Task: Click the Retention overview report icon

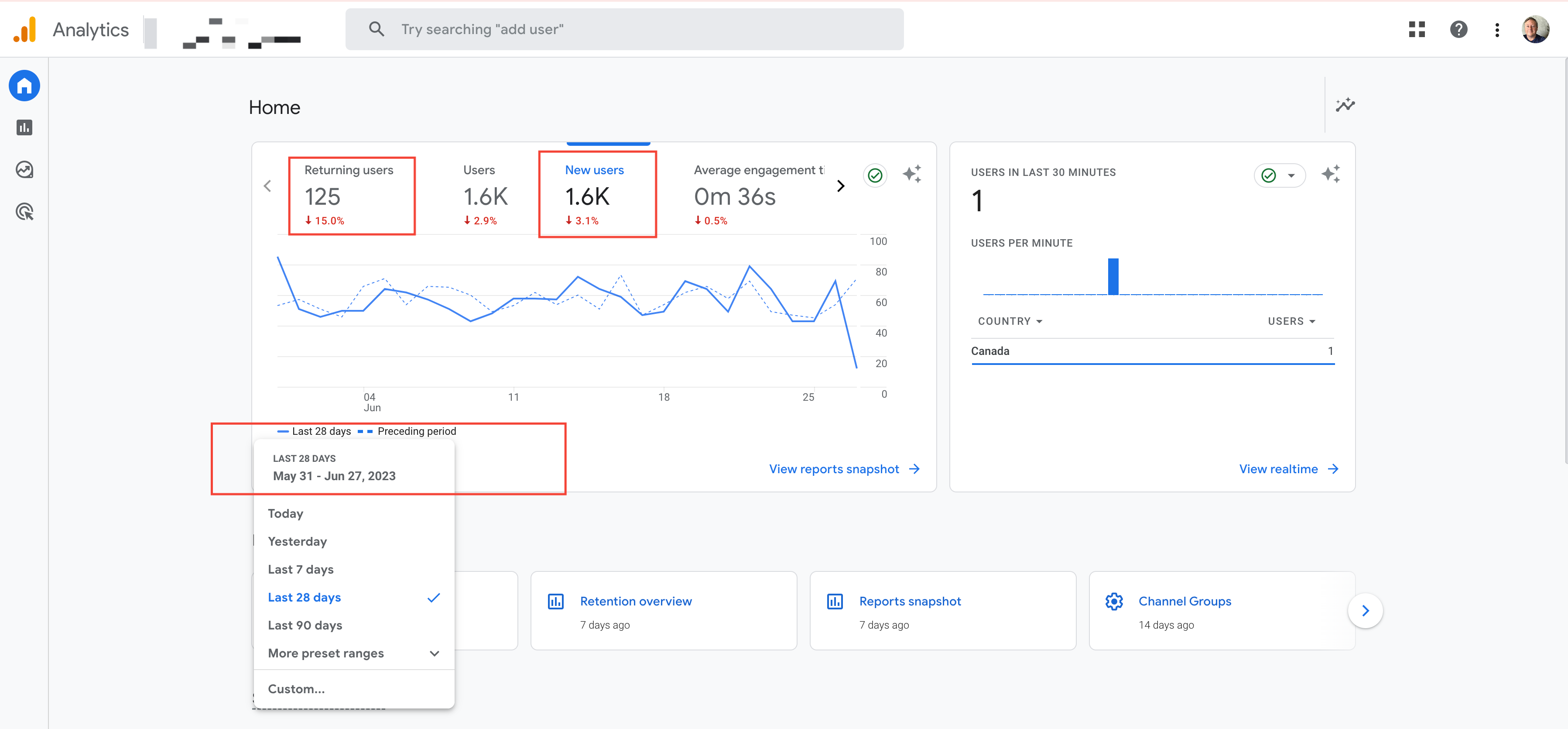Action: click(556, 602)
